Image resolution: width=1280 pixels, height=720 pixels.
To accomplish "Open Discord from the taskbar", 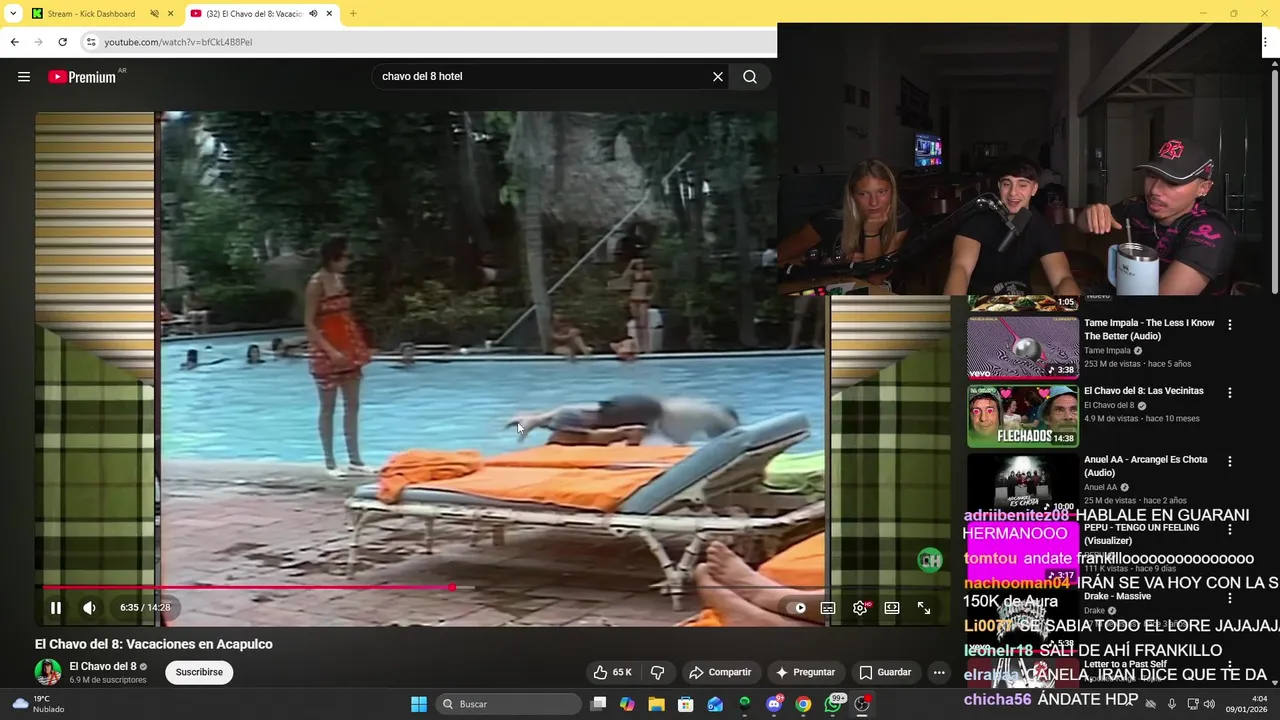I will pos(774,704).
